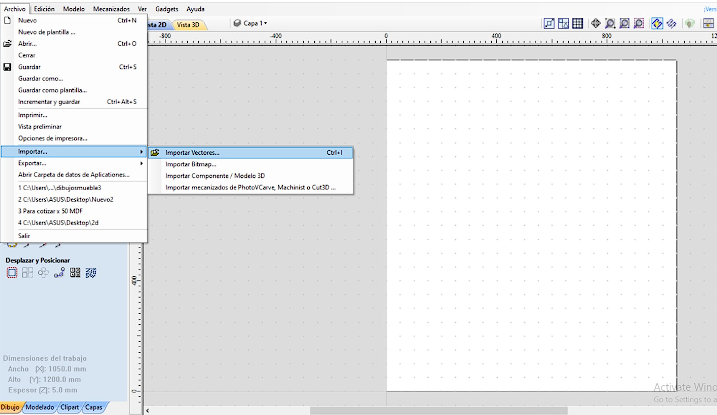This screenshot has width=717, height=415.
Task: Switch to the Capas bottom tab
Action: (94, 407)
